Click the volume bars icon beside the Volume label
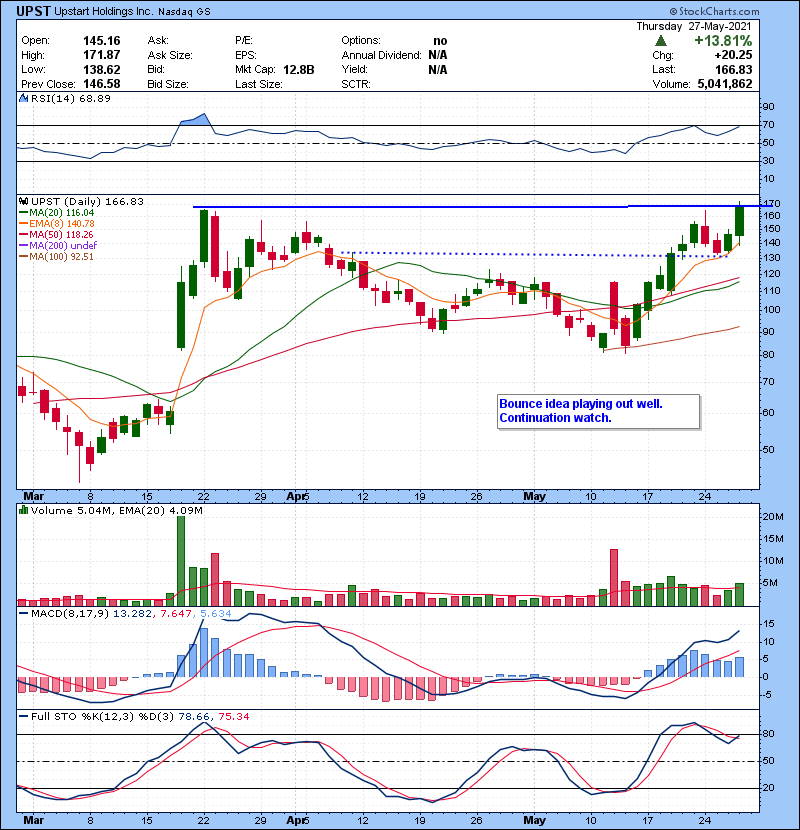The height and width of the screenshot is (830, 800). 23,510
